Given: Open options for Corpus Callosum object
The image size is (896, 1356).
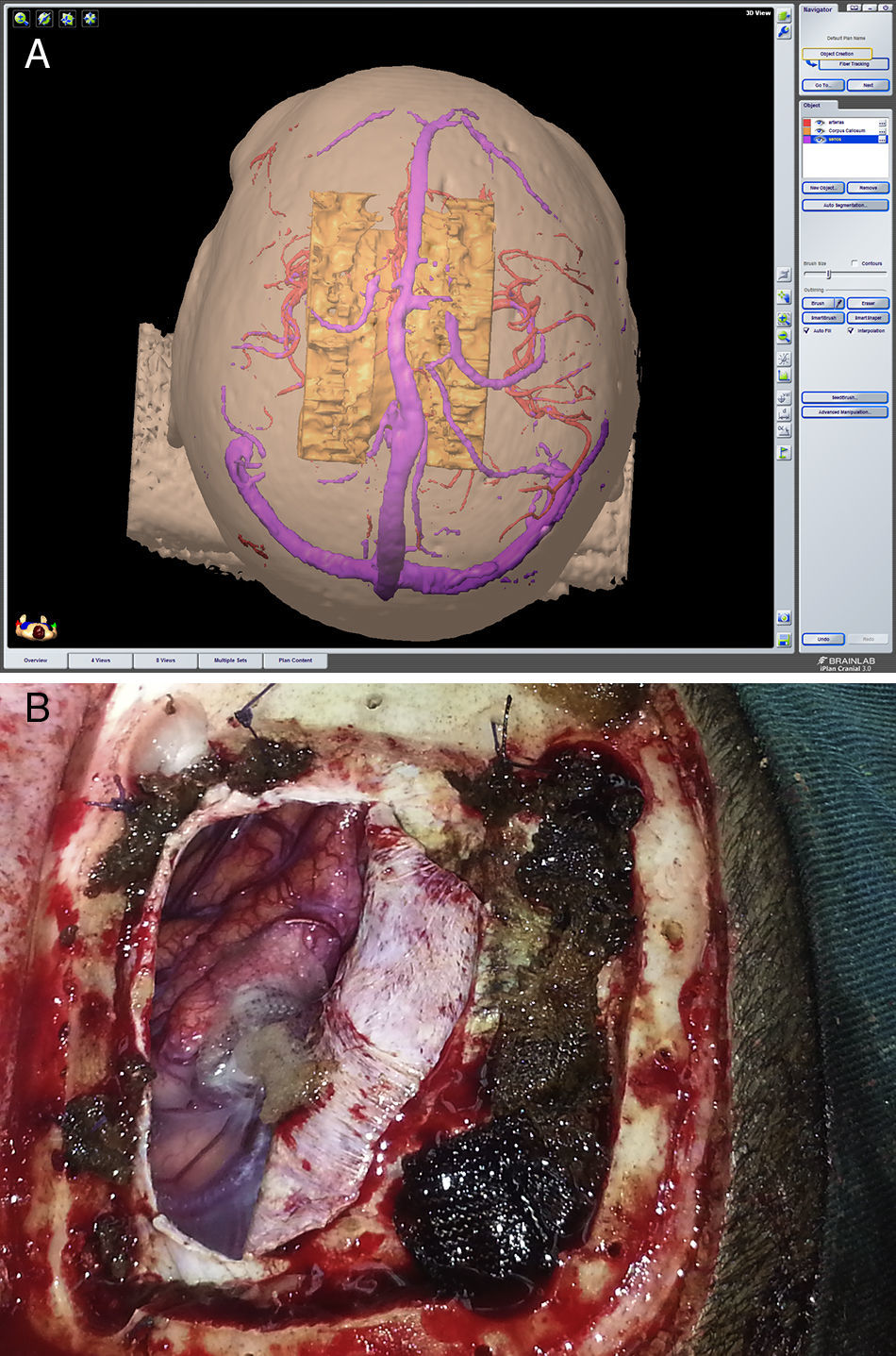Looking at the screenshot, I should click(x=882, y=131).
